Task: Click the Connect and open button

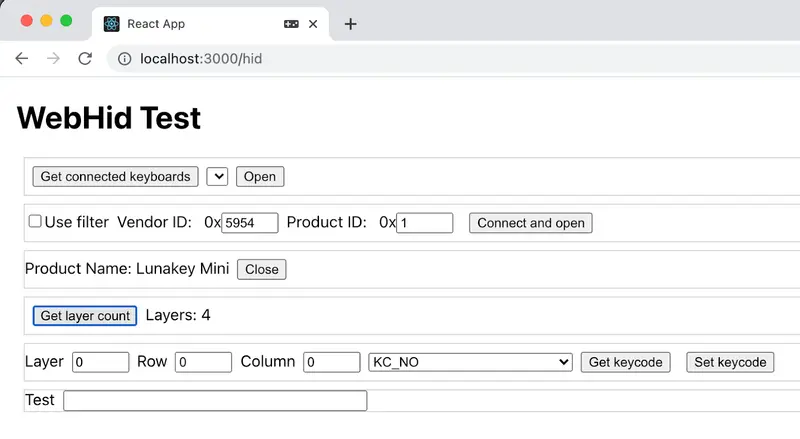Action: (x=531, y=223)
